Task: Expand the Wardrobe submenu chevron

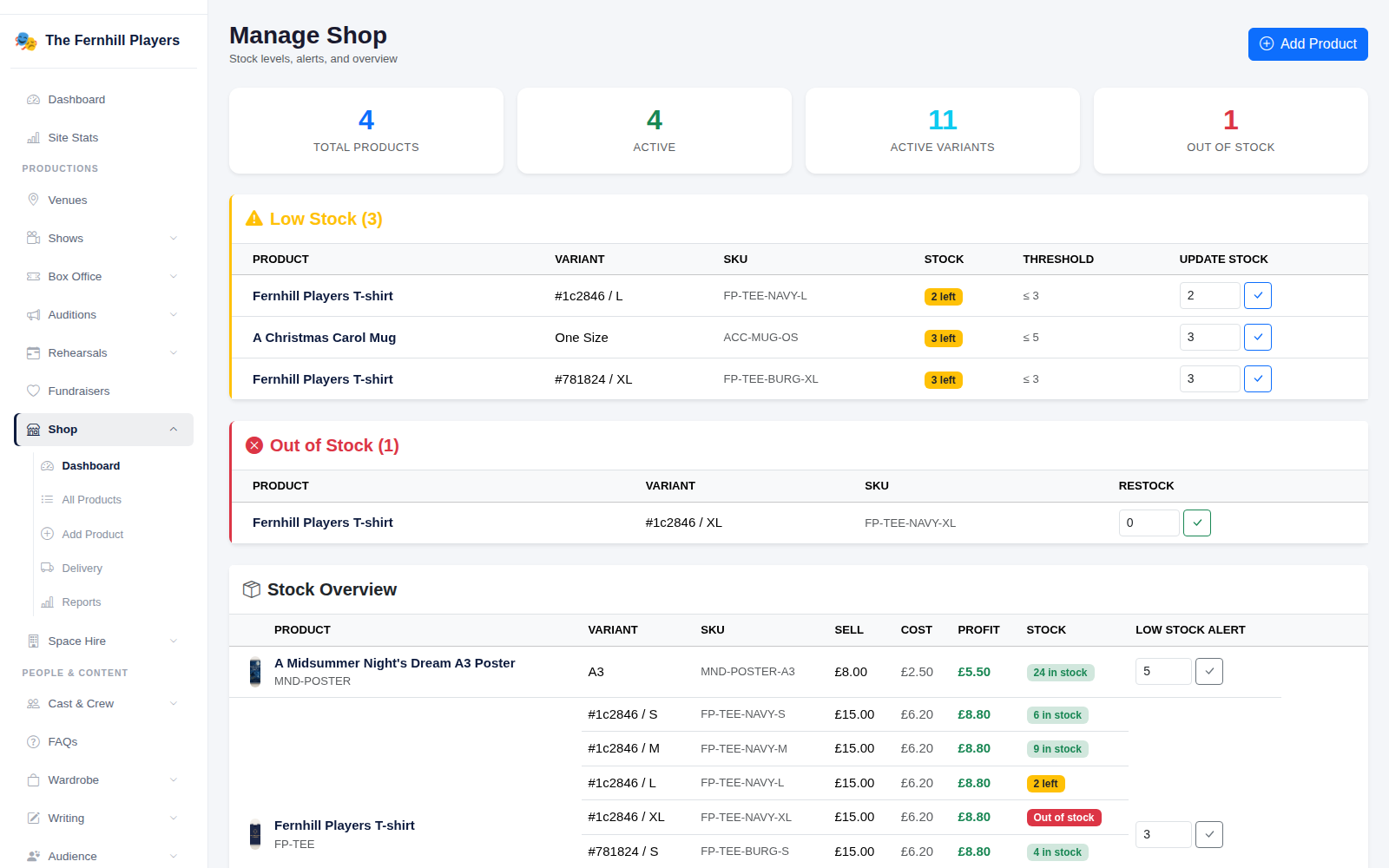Action: point(174,780)
